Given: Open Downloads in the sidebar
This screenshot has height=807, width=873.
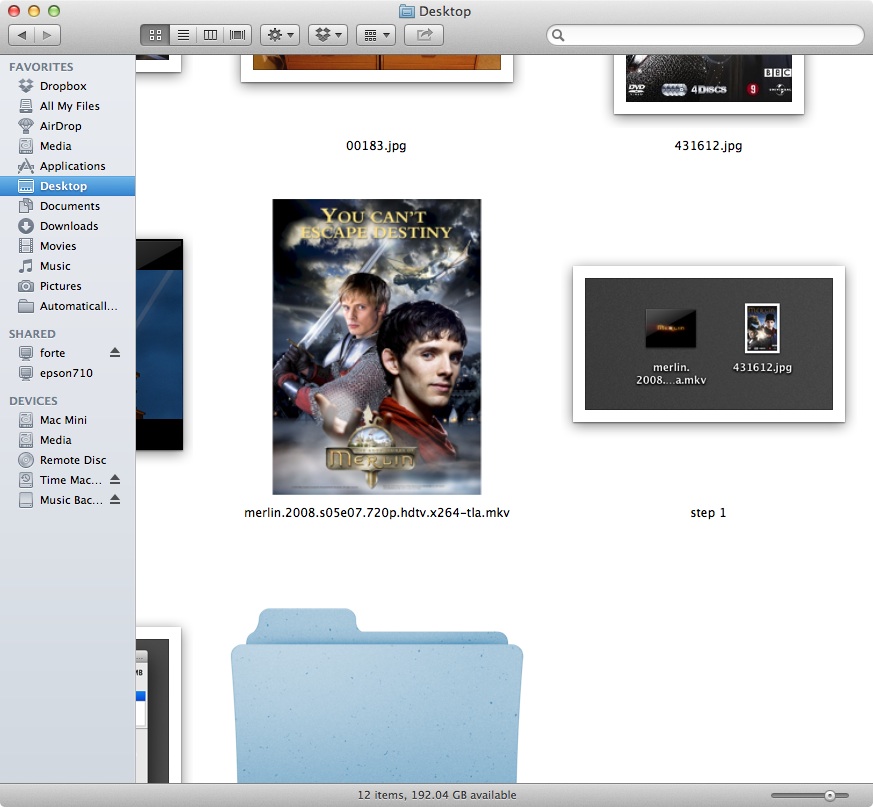Looking at the screenshot, I should point(67,226).
